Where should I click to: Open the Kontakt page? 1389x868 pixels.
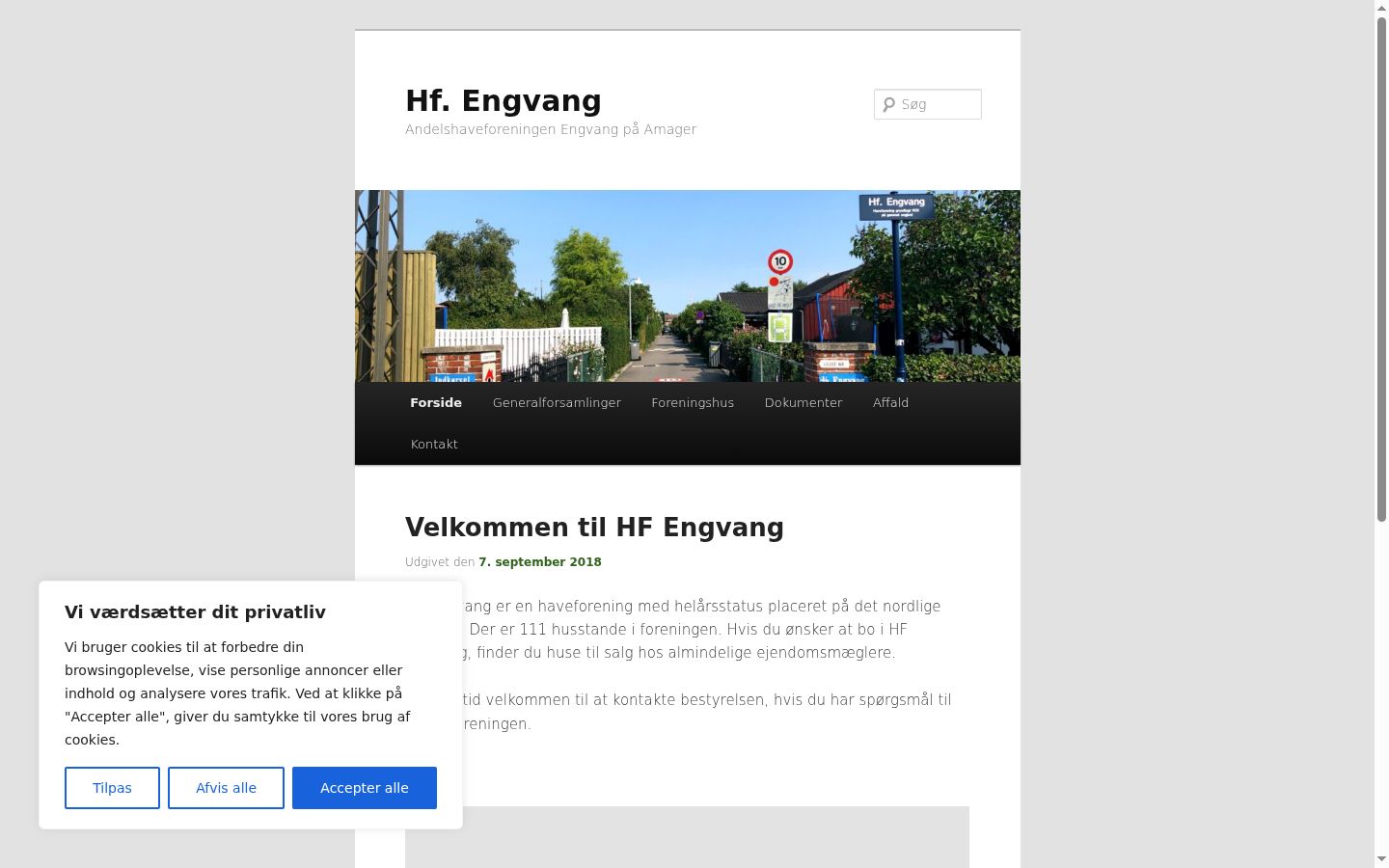click(434, 445)
